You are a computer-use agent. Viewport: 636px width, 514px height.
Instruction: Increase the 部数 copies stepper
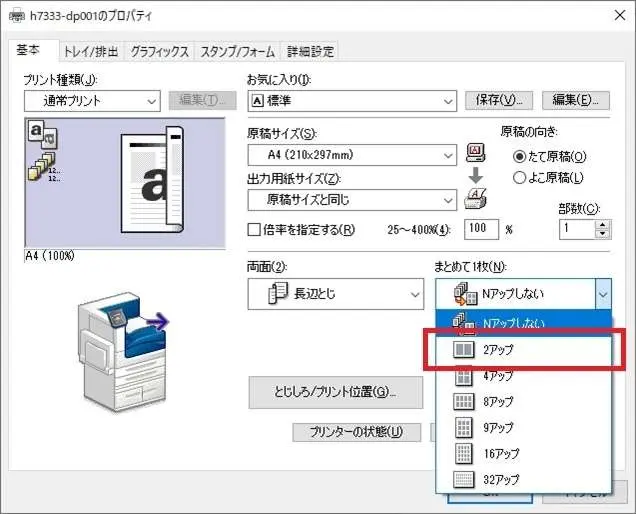601,224
